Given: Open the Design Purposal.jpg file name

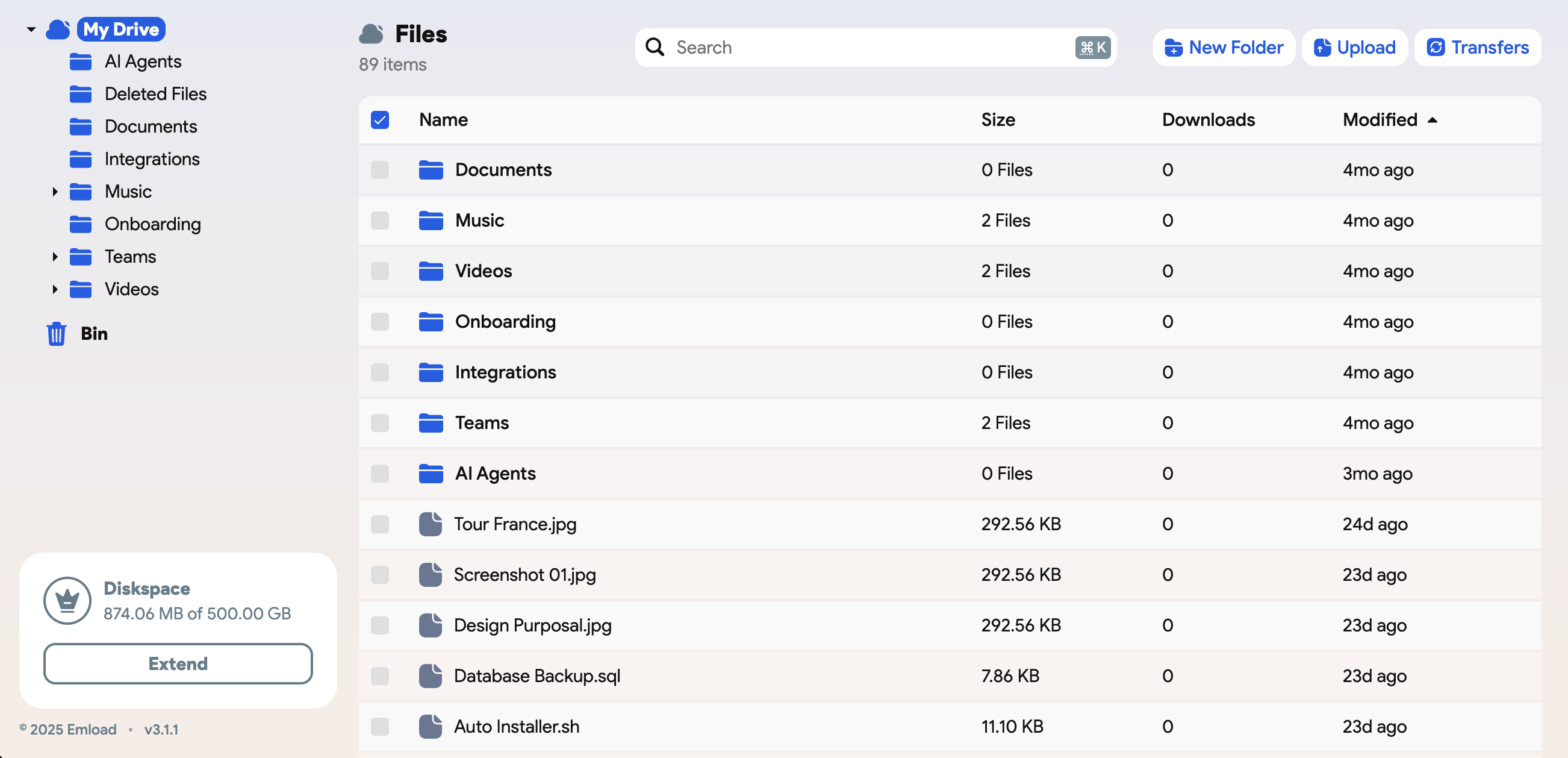Looking at the screenshot, I should pos(533,625).
